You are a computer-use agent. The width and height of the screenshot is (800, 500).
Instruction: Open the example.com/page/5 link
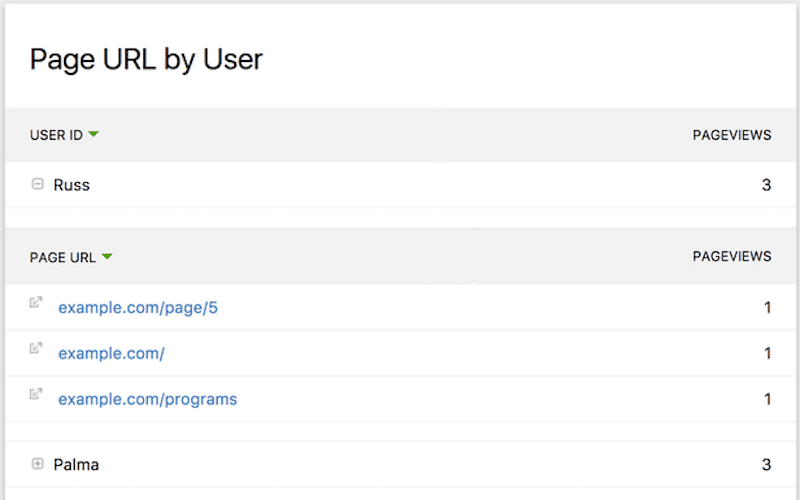(138, 308)
